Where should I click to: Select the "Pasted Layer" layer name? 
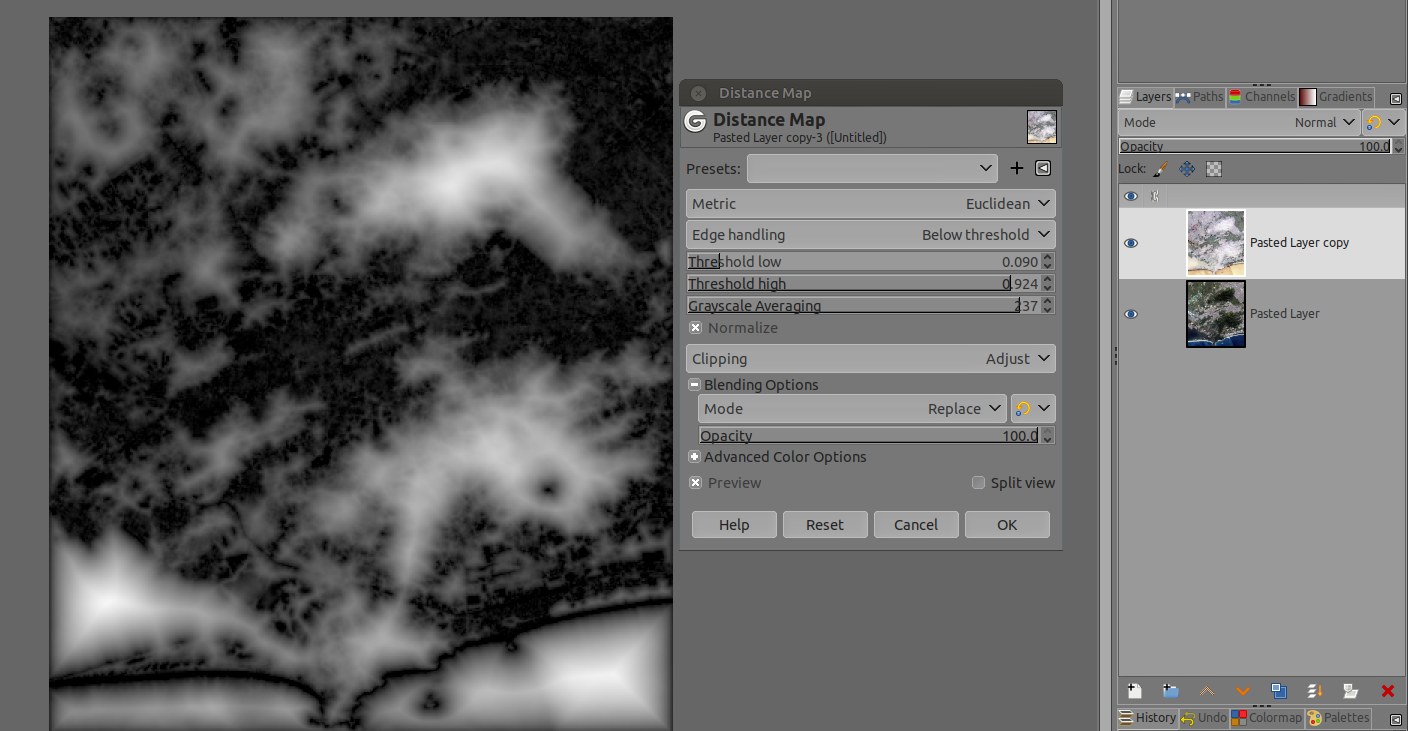(1285, 314)
